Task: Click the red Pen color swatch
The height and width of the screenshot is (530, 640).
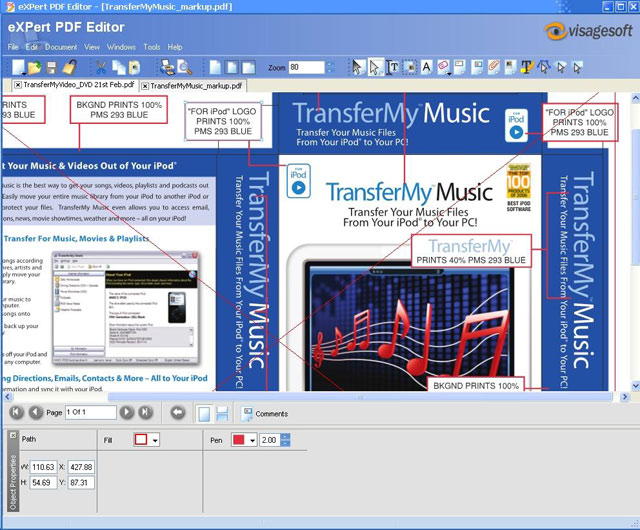Action: point(238,440)
